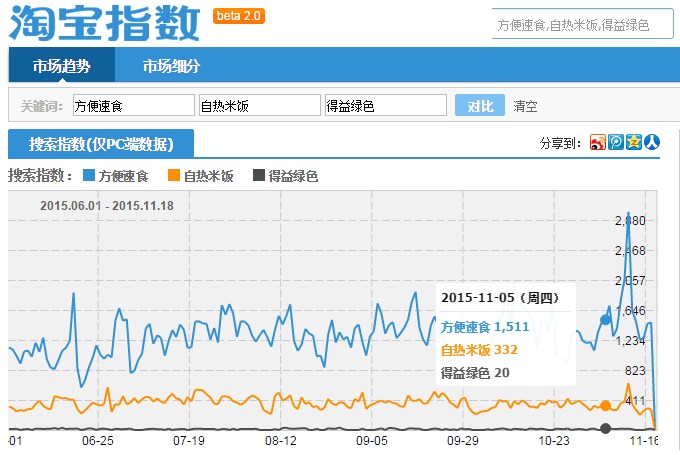Toggle 方便速食 blue legend series
The height and width of the screenshot is (455, 680).
115,176
